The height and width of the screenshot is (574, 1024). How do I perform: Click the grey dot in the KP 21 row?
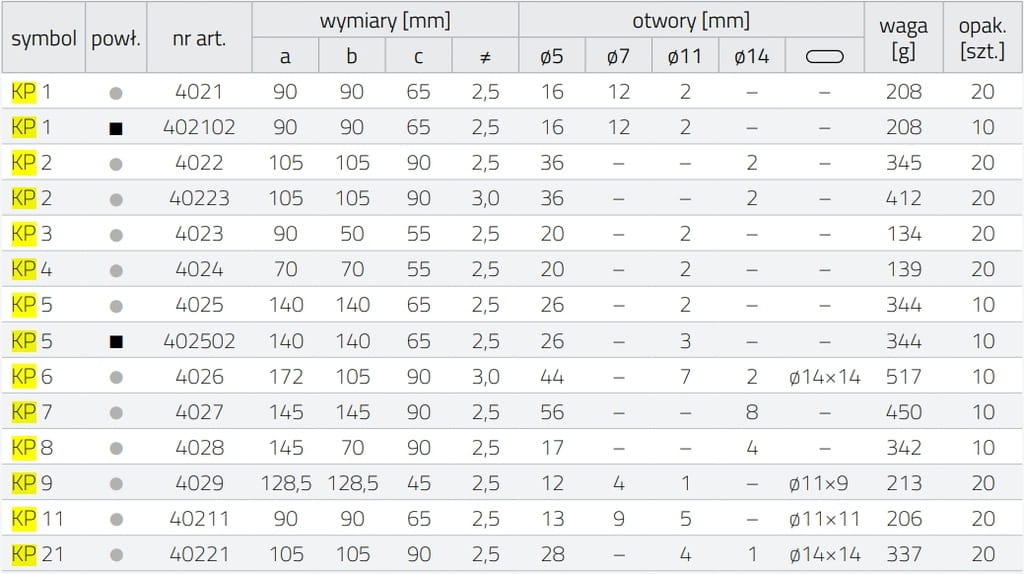coord(116,555)
